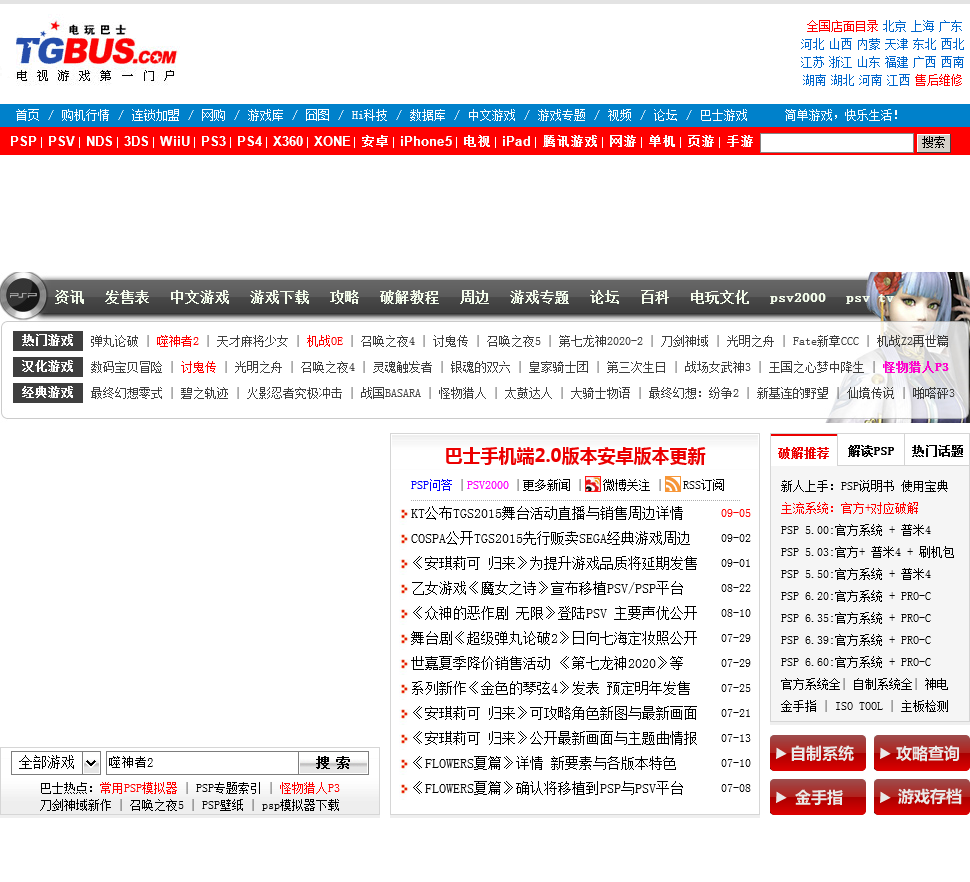Image resolution: width=970 pixels, height=882 pixels.
Task: Go to 首页 in blue navigation
Action: point(27,115)
